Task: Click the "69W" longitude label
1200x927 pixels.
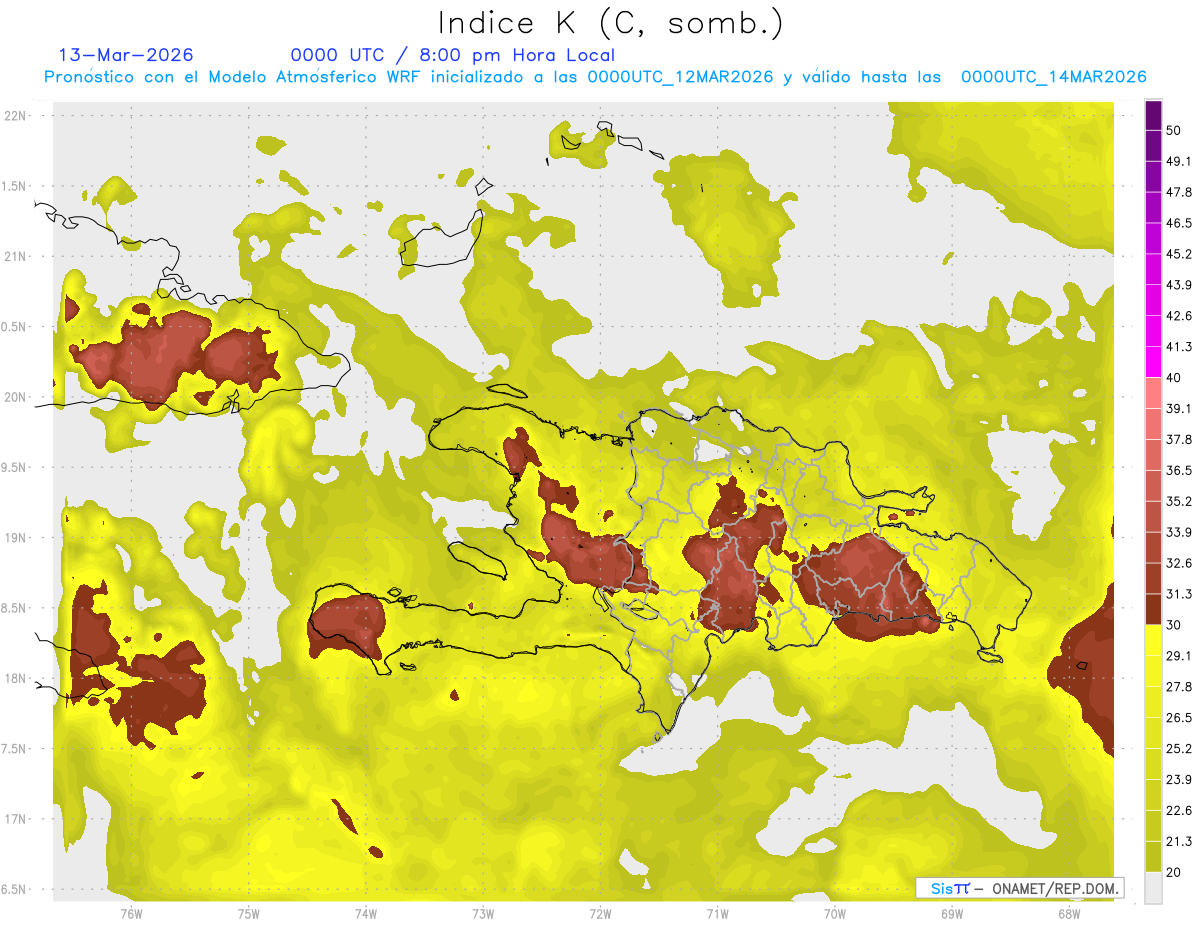Action: pos(952,914)
